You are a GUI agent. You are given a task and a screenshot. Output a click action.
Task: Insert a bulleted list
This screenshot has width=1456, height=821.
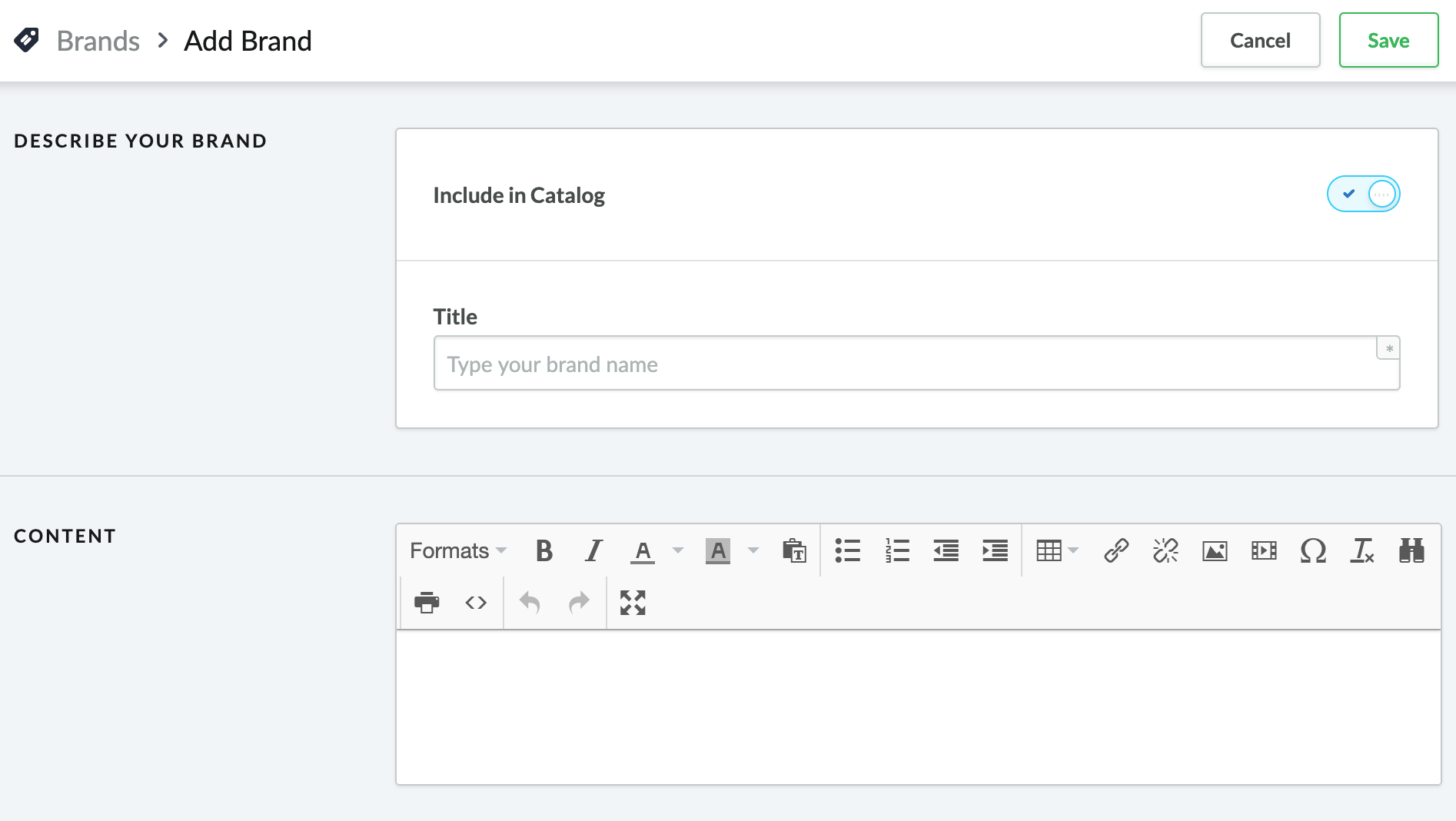[x=847, y=550]
